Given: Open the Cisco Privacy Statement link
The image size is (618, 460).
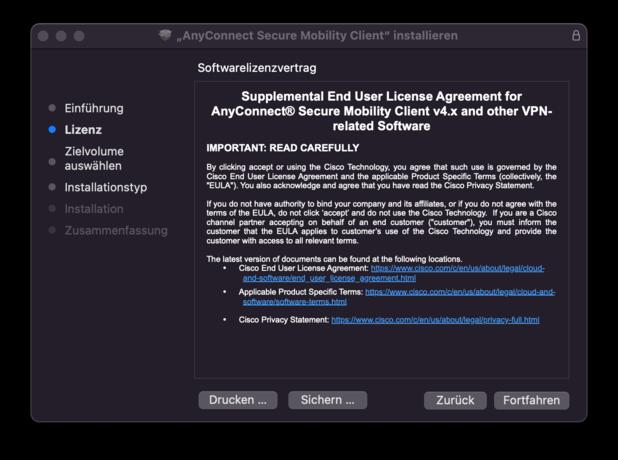Looking at the screenshot, I should (x=434, y=320).
